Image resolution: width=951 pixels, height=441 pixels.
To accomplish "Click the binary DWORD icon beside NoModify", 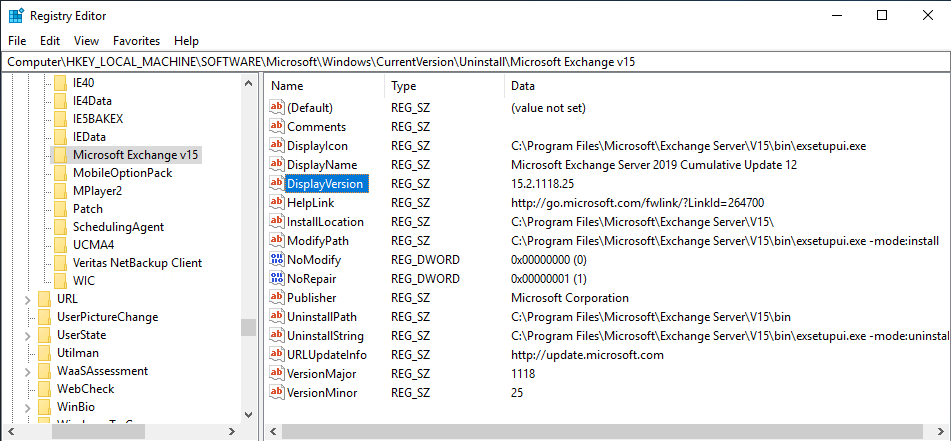I will [277, 260].
